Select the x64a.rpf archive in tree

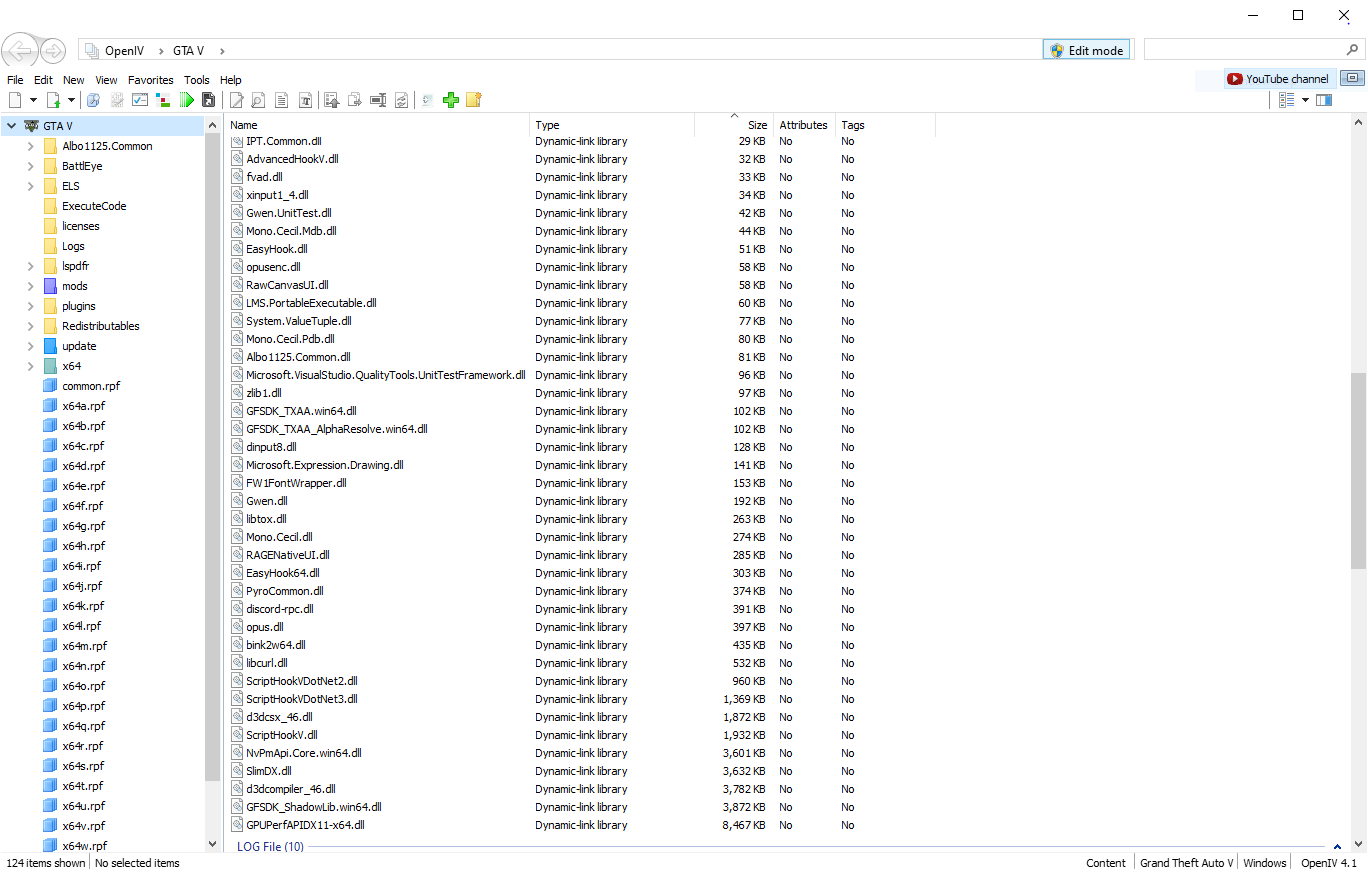(x=83, y=406)
